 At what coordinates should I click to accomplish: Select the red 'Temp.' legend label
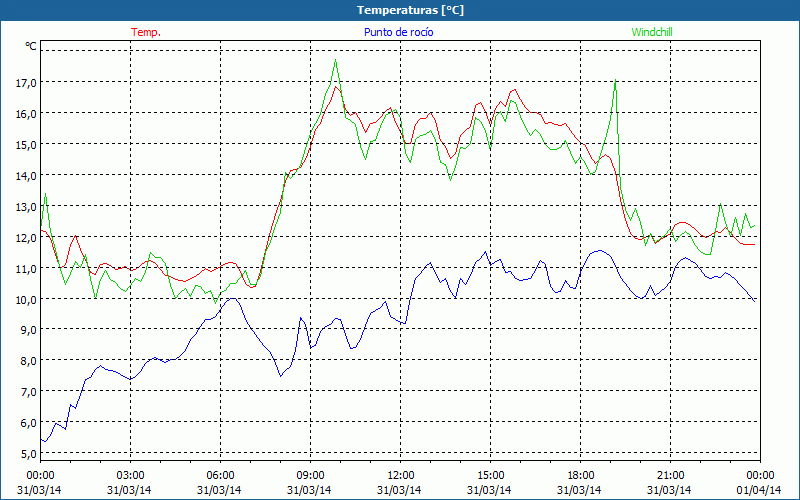click(x=146, y=32)
